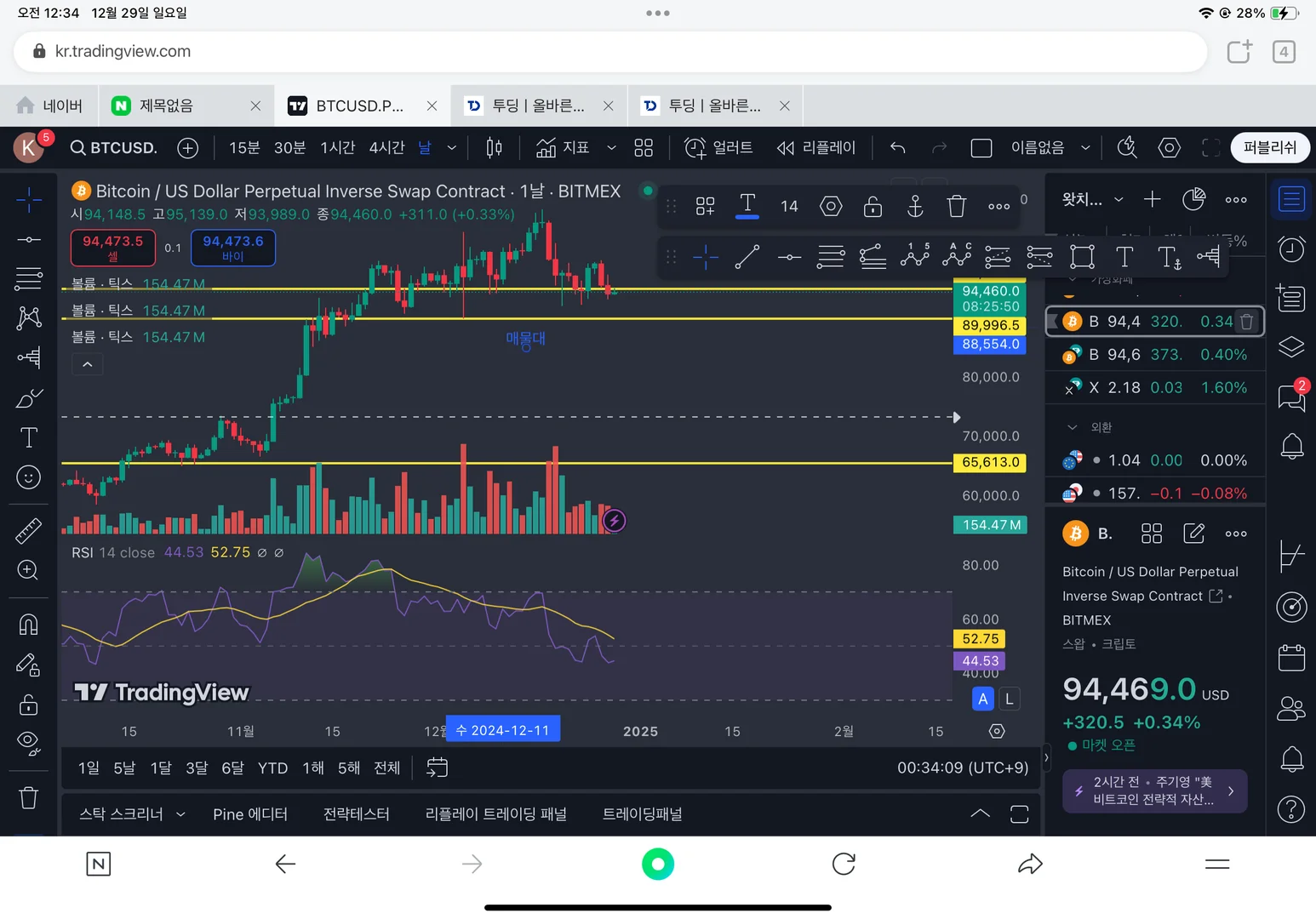Open the 주기영 bitcoin news headline
This screenshot has height=919, width=1316.
pyautogui.click(x=1155, y=791)
